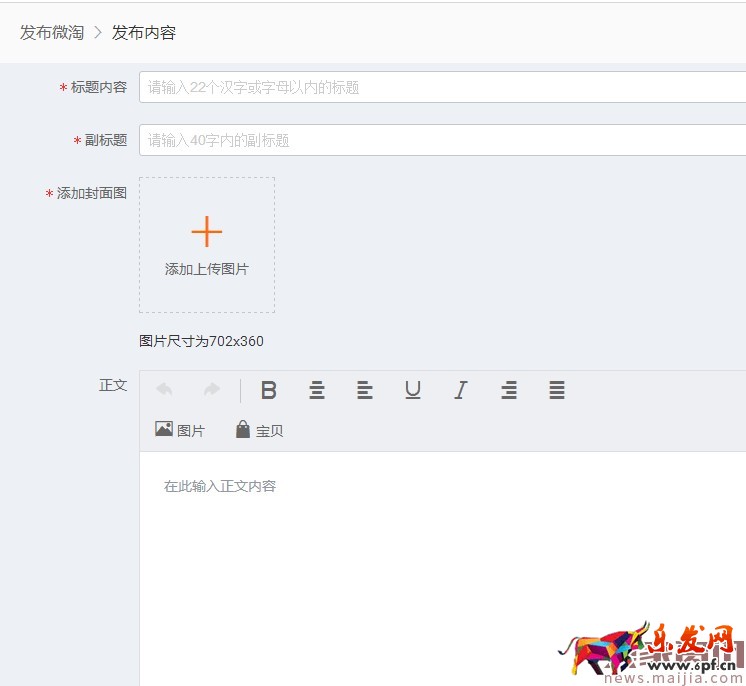
Task: Toggle italic formatting
Action: pos(461,390)
